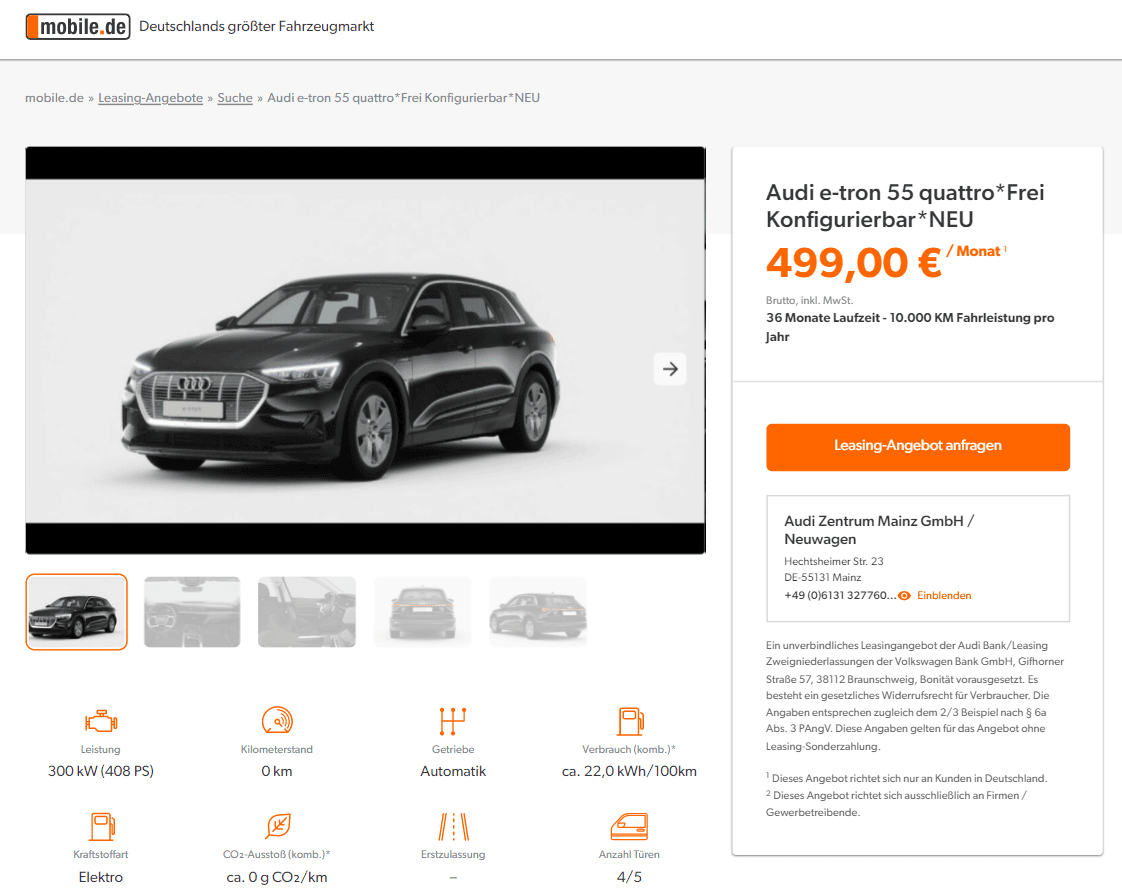Click ca. 22,0 kWh/100km value
Viewport: 1122px width, 893px height.
(629, 771)
